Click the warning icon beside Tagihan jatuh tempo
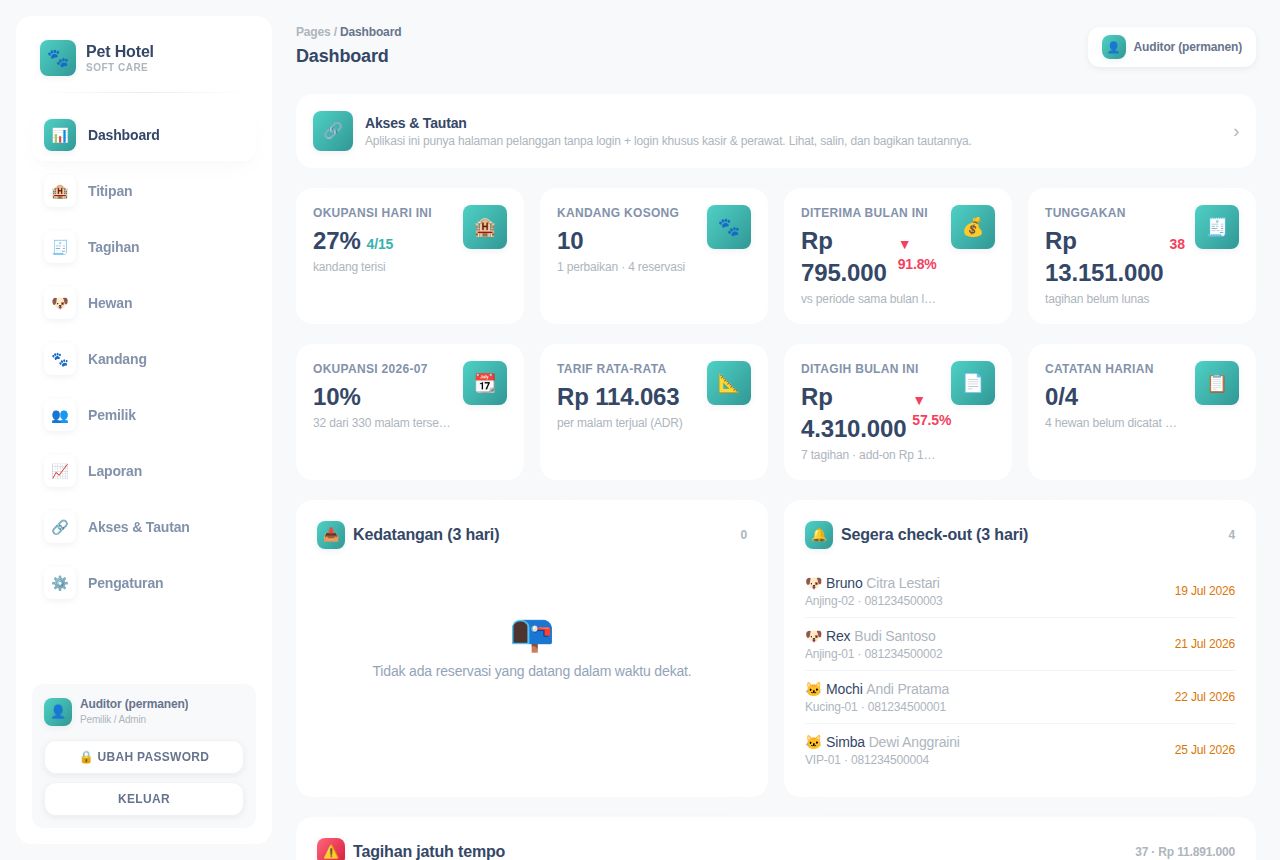This screenshot has height=860, width=1280. [x=331, y=851]
